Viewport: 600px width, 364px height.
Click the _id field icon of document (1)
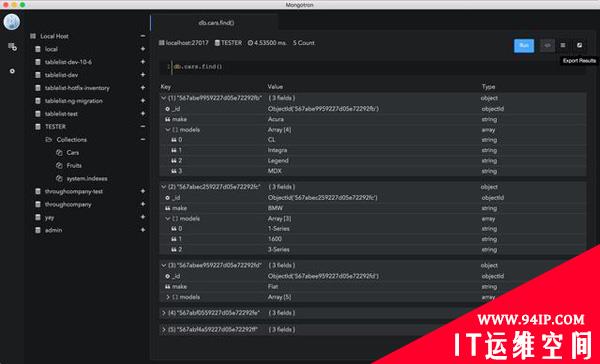pos(168,109)
